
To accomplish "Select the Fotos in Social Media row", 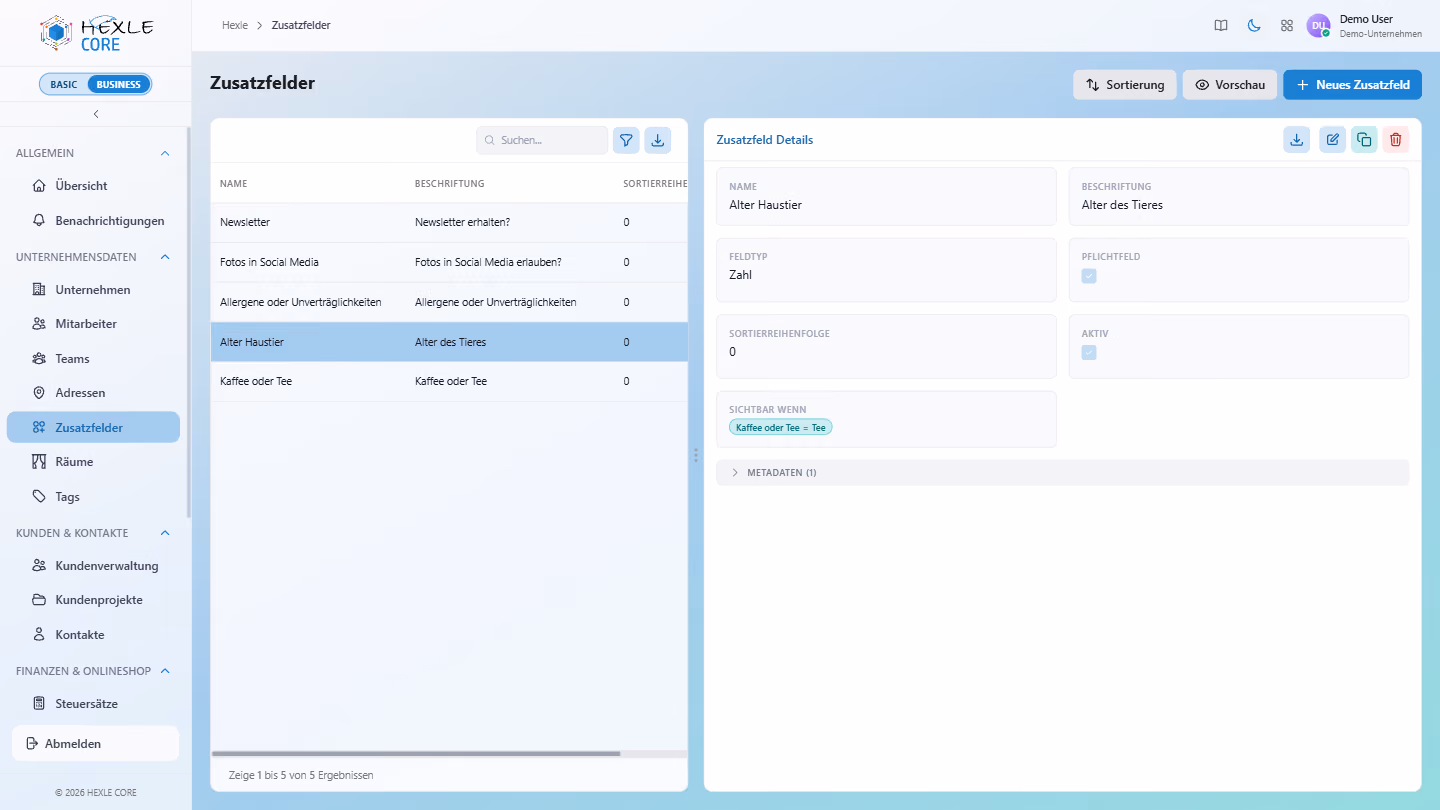I will tap(449, 262).
